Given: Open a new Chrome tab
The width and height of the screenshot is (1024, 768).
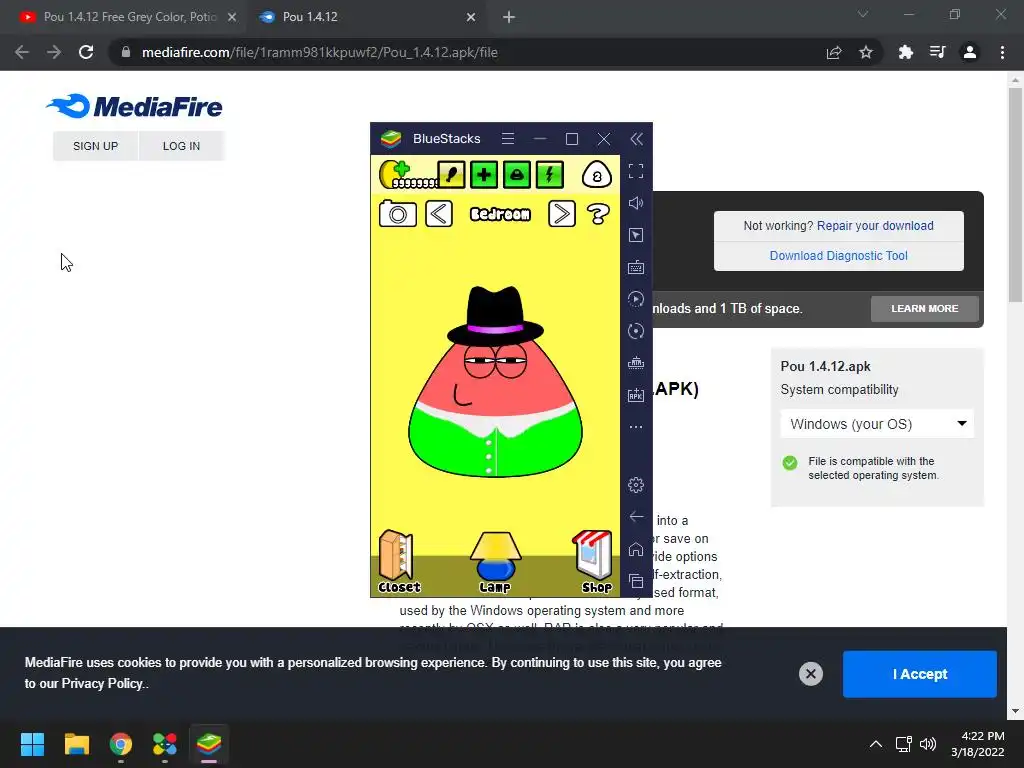Looking at the screenshot, I should click(509, 17).
